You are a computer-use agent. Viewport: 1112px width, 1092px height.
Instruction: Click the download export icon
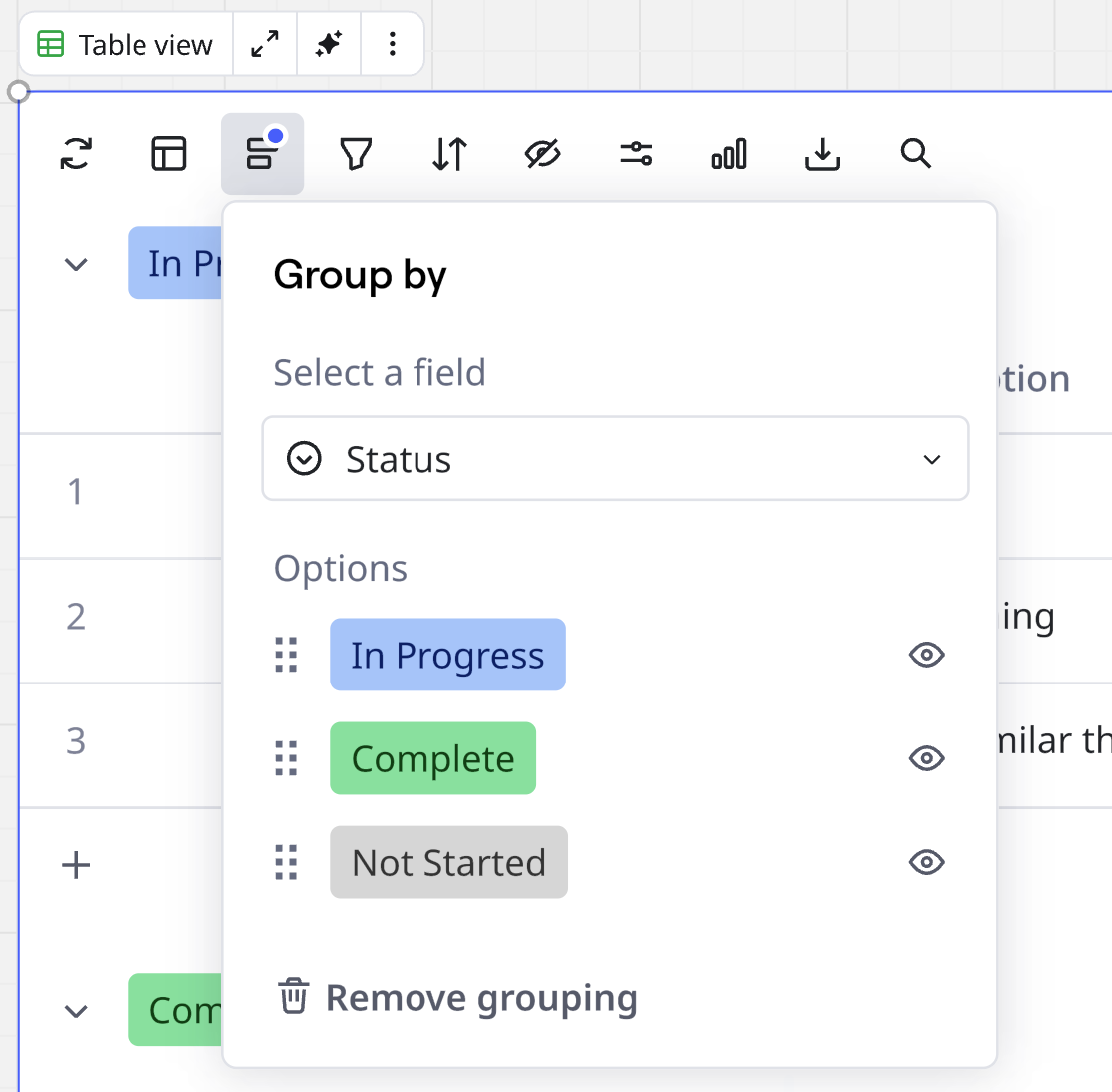tap(822, 154)
